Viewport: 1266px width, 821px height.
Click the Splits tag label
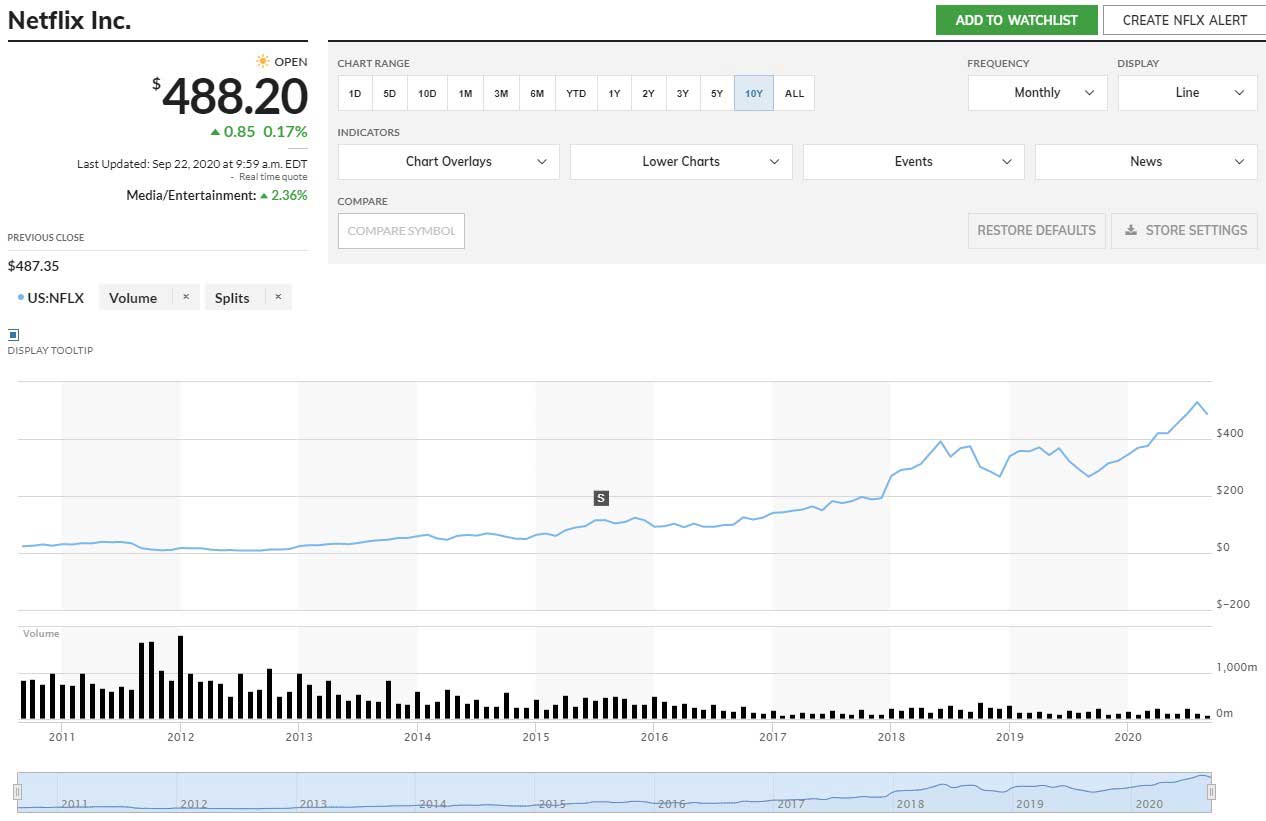(232, 298)
